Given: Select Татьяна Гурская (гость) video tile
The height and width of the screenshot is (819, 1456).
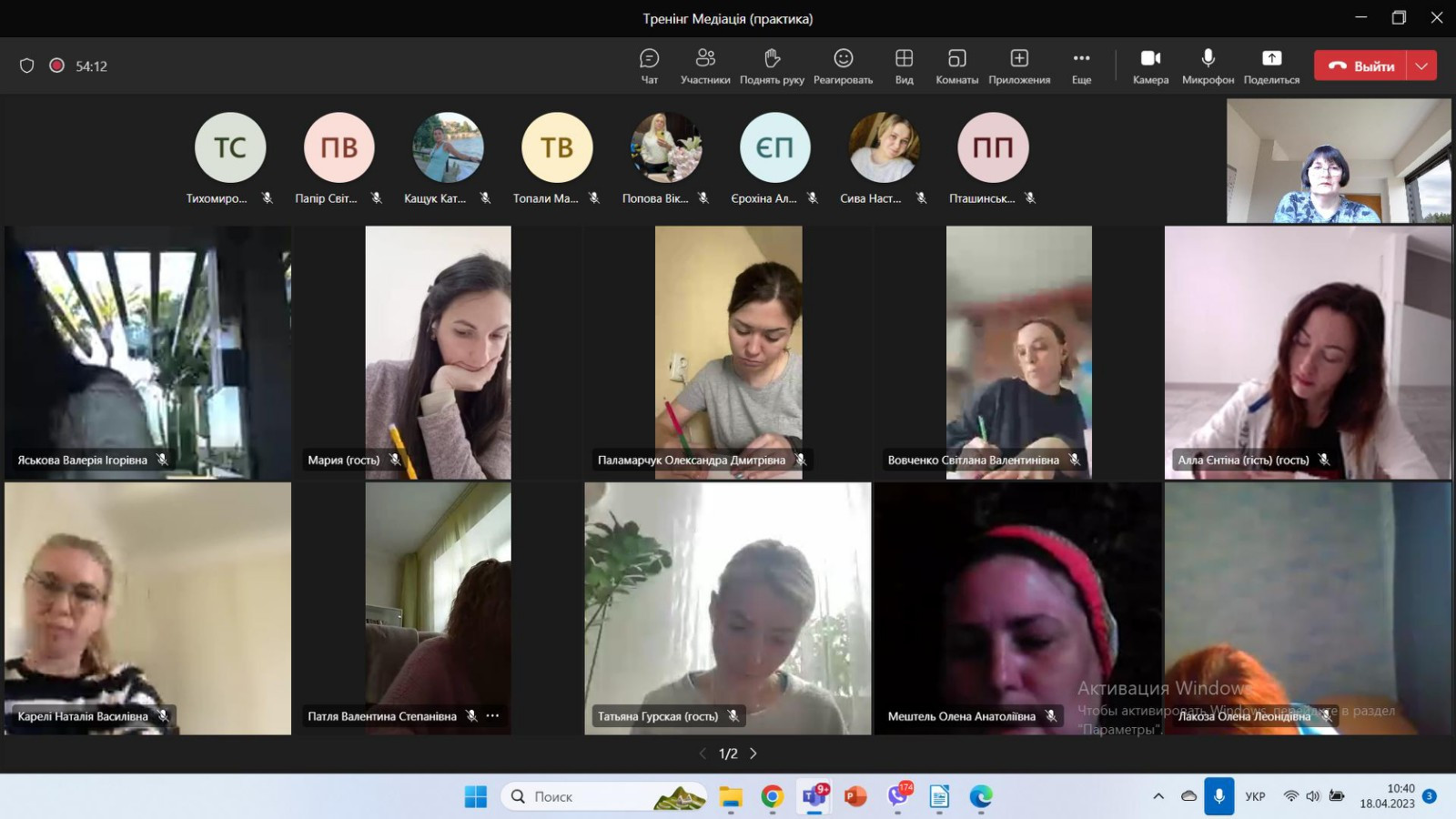Looking at the screenshot, I should tap(728, 609).
